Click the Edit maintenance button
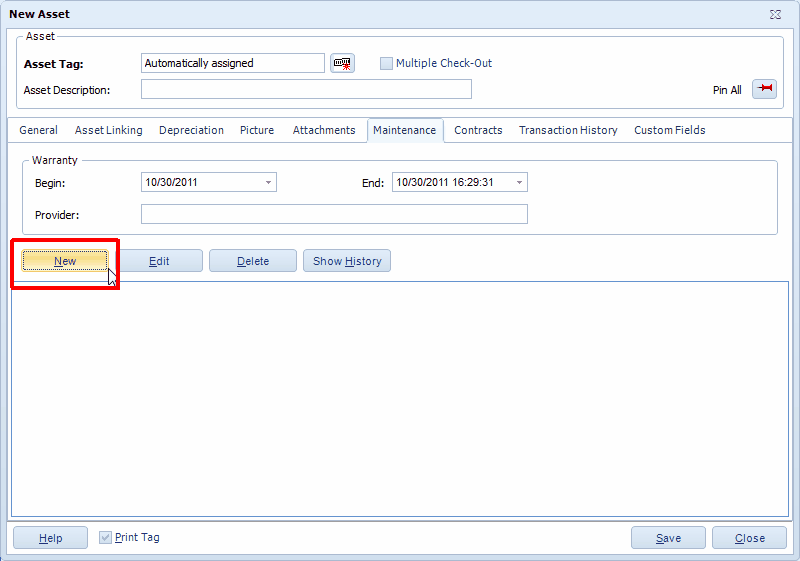Image resolution: width=800 pixels, height=561 pixels. click(x=159, y=261)
